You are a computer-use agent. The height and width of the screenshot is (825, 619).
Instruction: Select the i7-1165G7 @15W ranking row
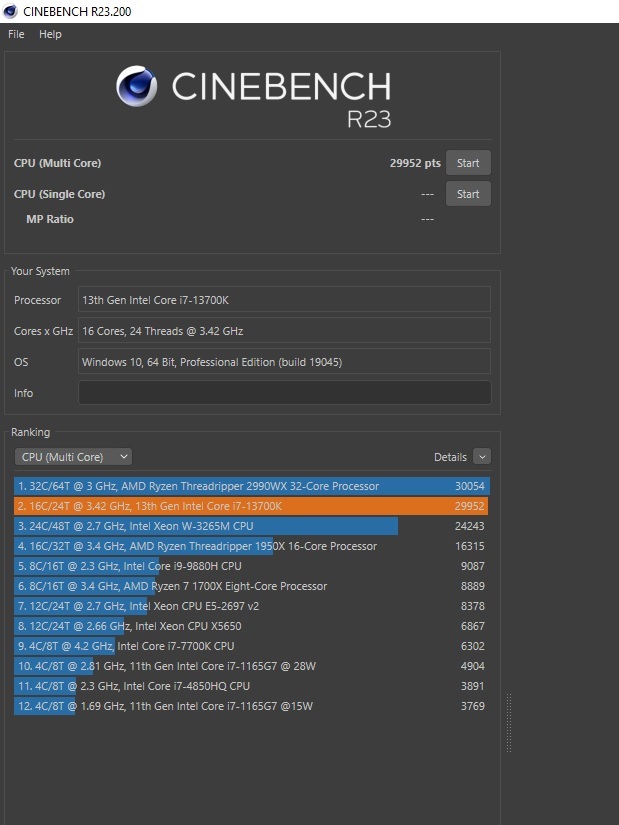pos(252,706)
